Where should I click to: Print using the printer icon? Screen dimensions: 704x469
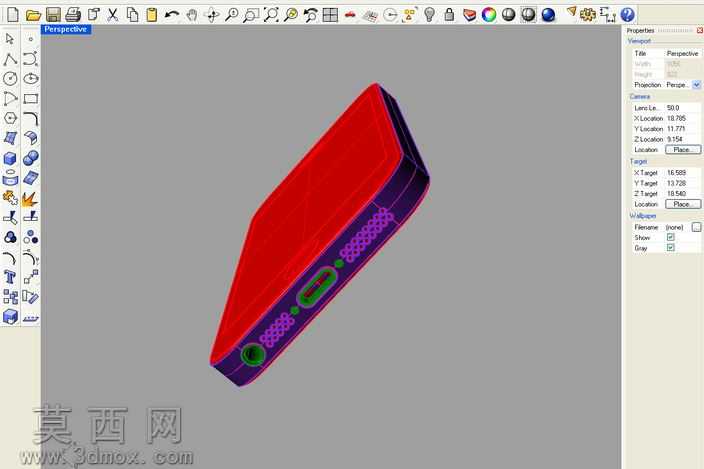point(73,15)
